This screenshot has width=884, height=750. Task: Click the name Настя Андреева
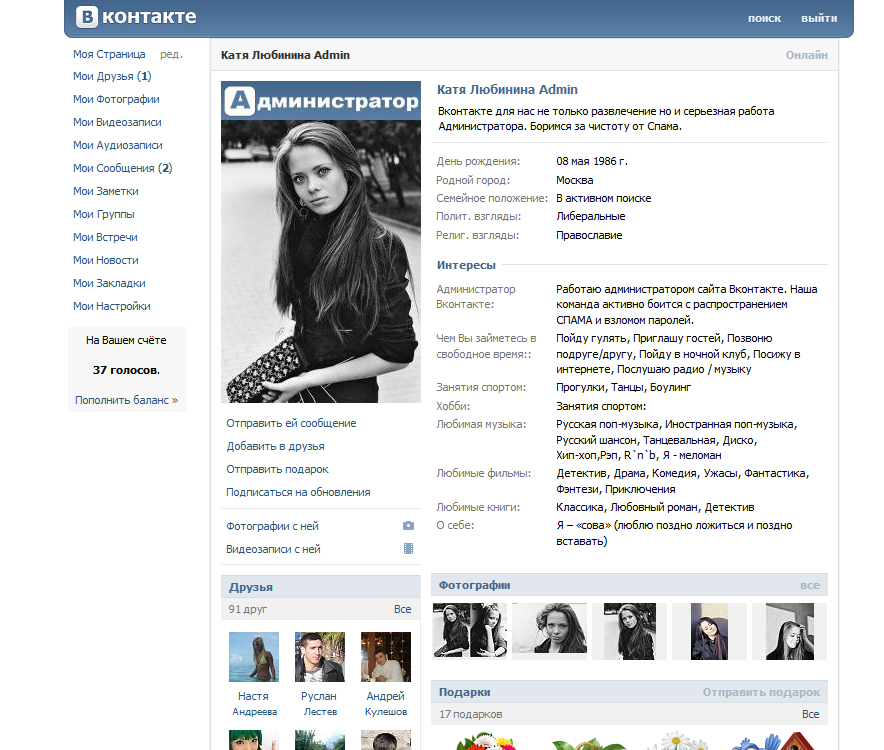point(254,704)
